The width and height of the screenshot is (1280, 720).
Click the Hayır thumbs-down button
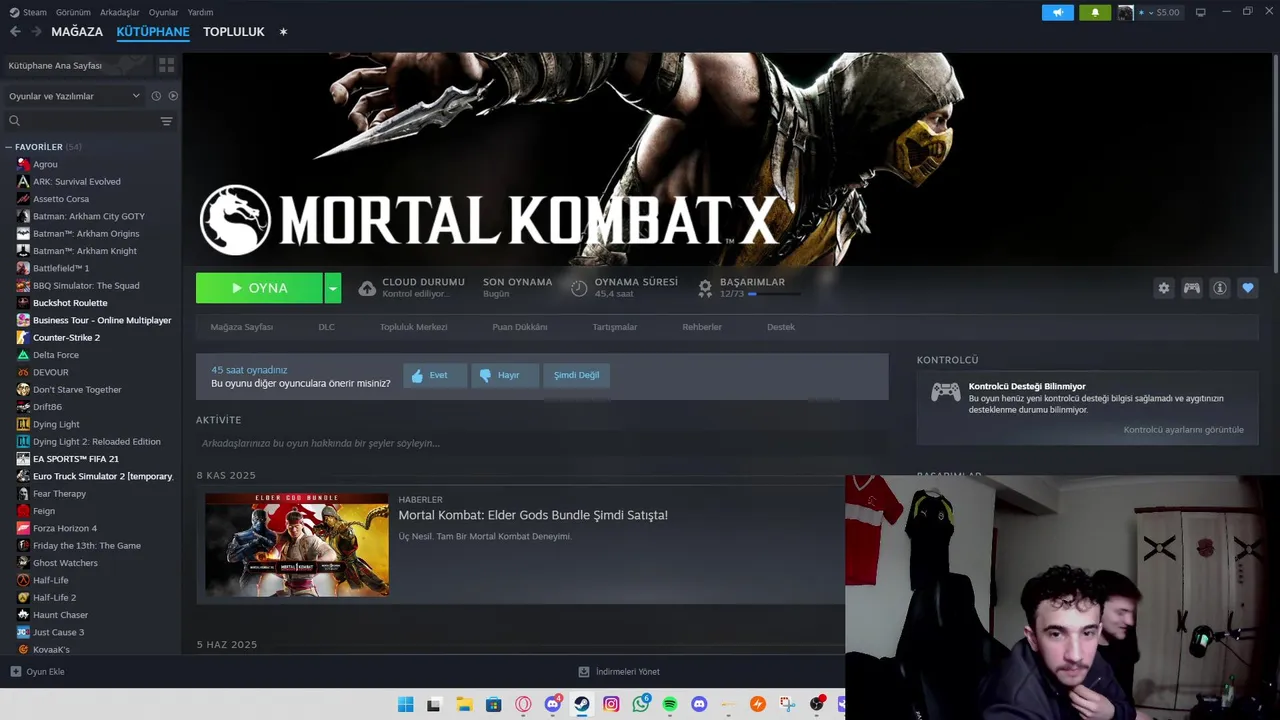[x=504, y=375]
